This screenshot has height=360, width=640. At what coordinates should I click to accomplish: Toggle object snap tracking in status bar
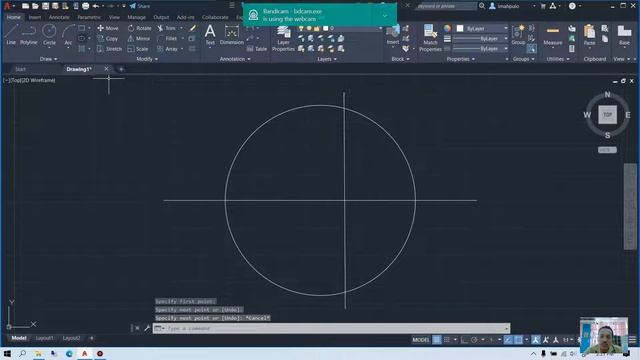[508, 340]
